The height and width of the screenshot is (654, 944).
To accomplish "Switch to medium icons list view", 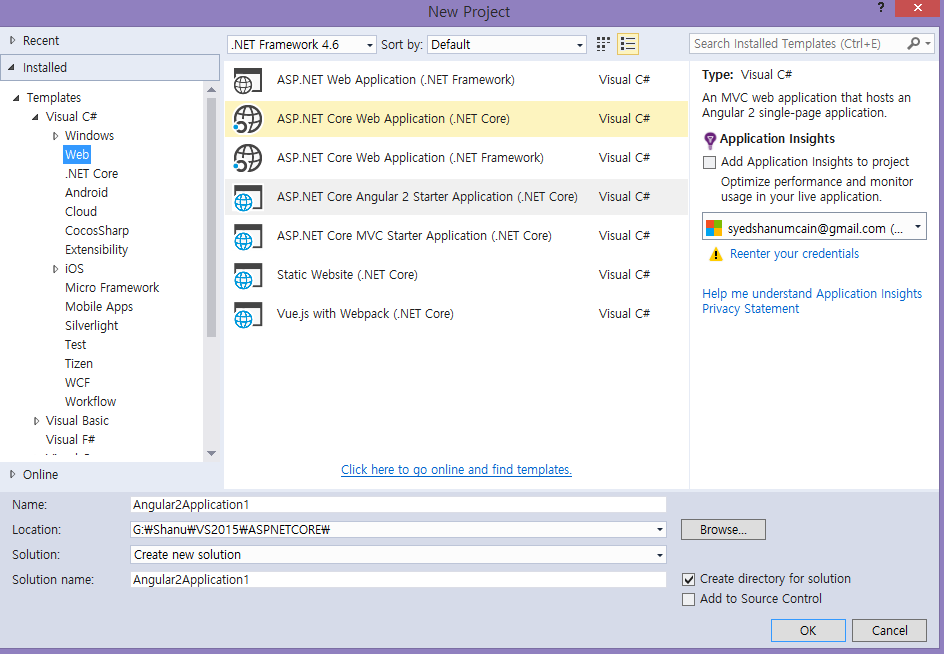I will 627,44.
